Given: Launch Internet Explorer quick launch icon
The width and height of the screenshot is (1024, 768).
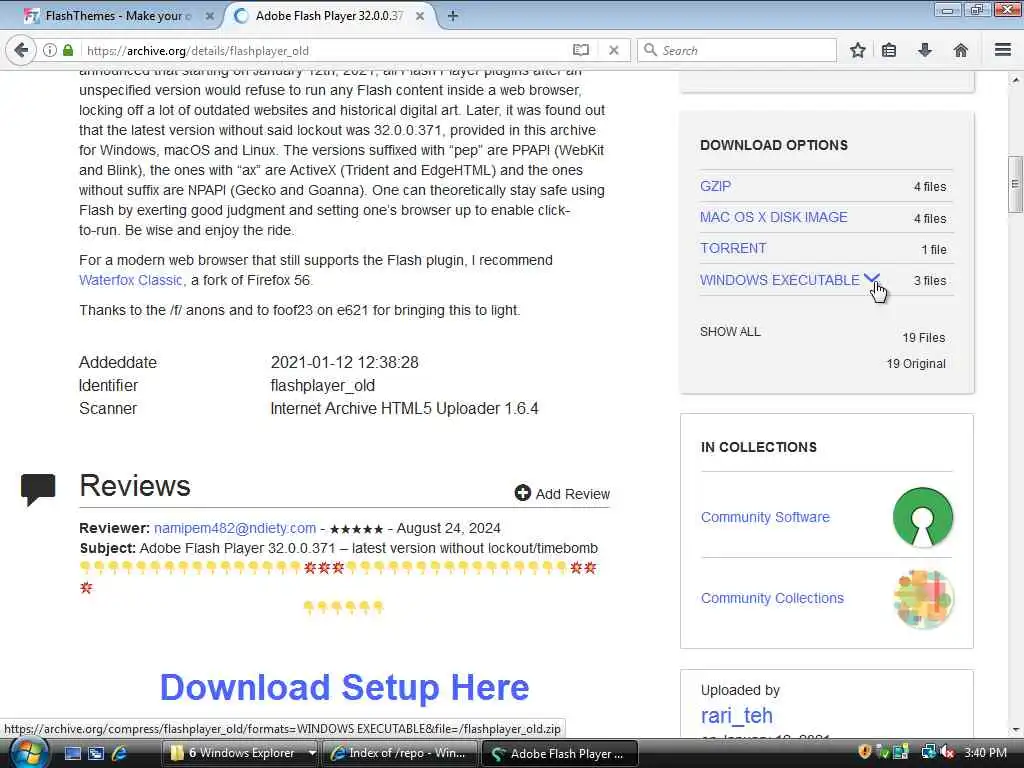Looking at the screenshot, I should [120, 754].
